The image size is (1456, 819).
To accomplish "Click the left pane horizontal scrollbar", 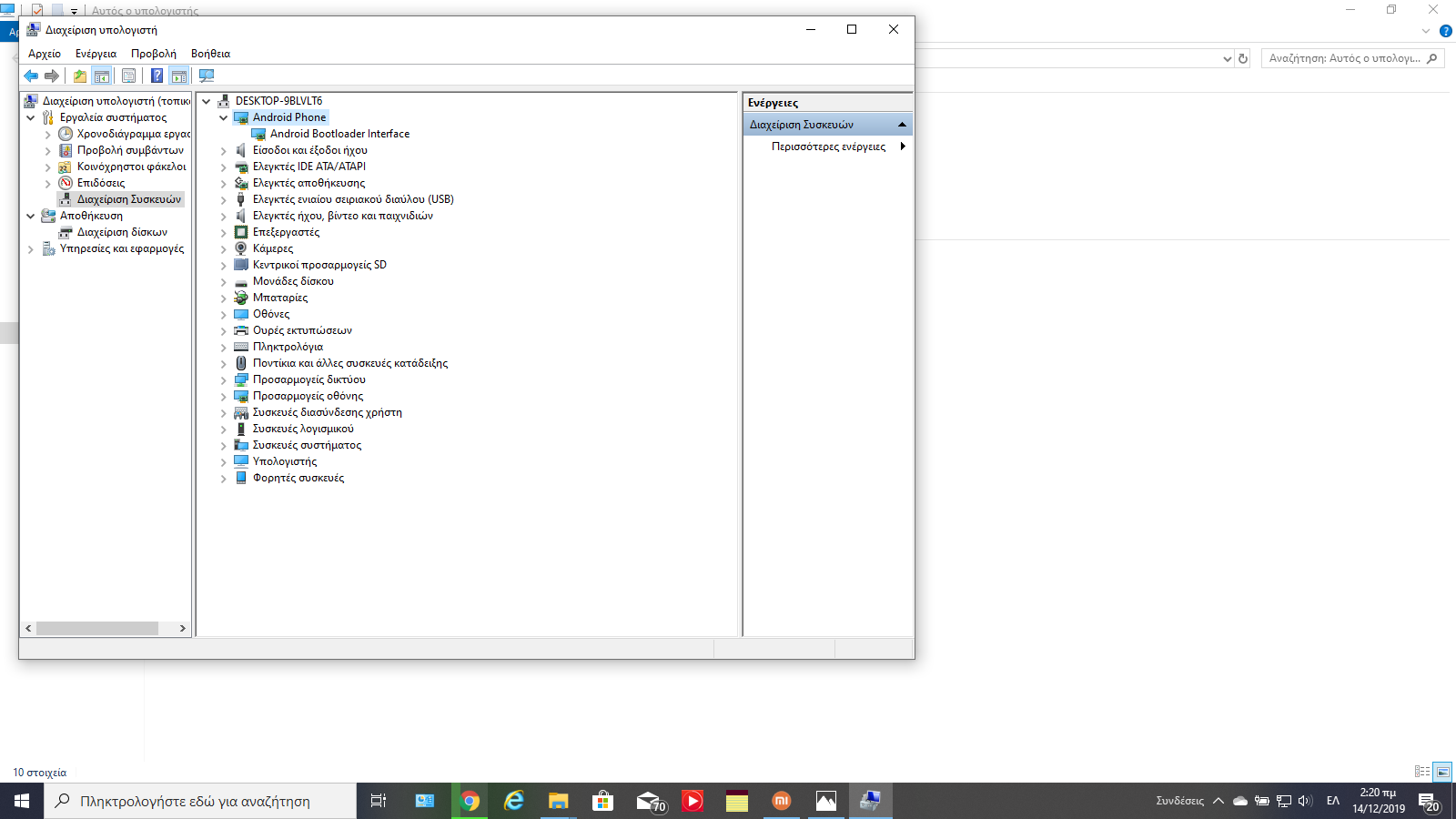I will point(96,628).
